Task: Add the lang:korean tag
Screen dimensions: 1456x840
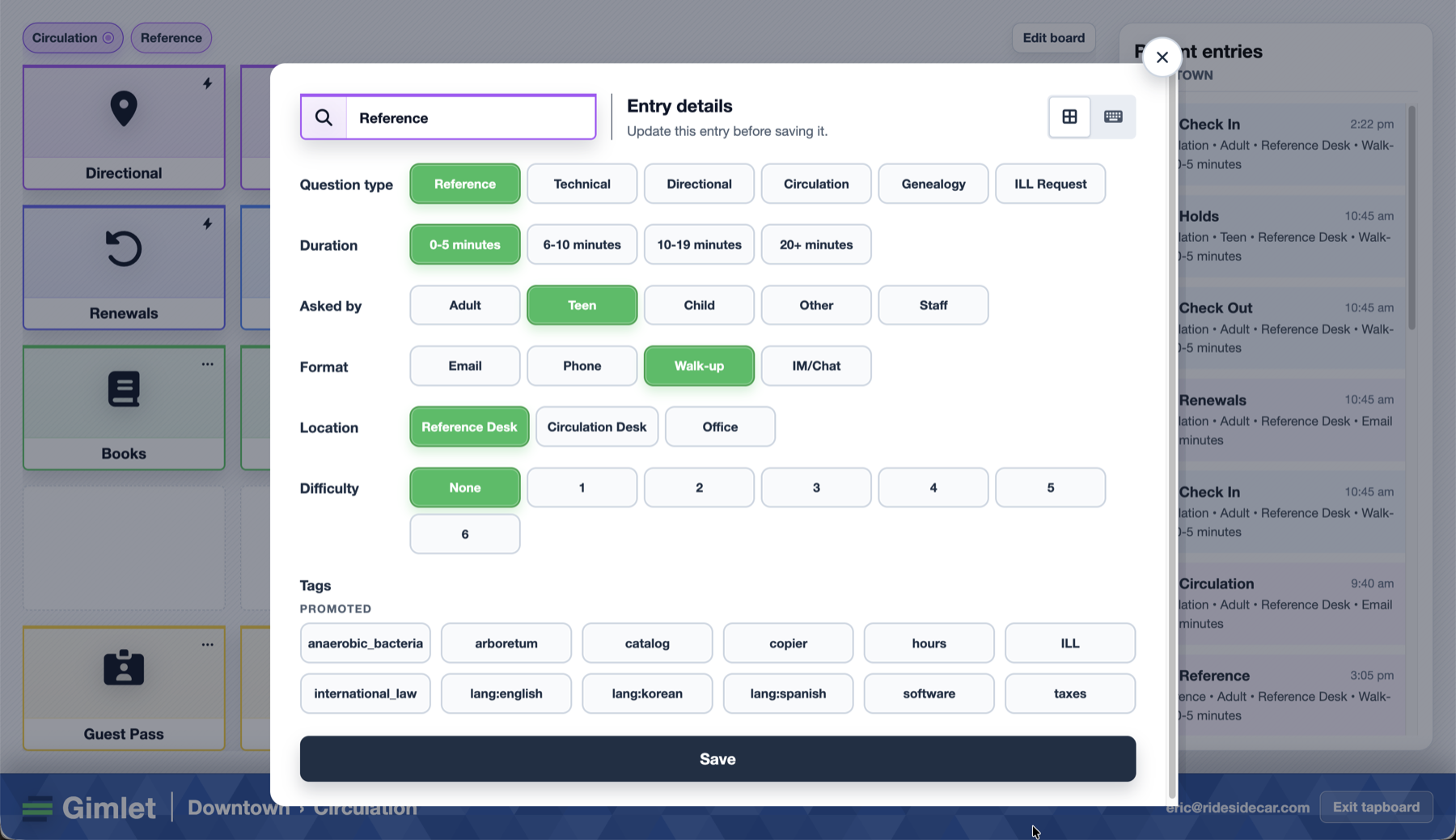Action: tap(647, 694)
